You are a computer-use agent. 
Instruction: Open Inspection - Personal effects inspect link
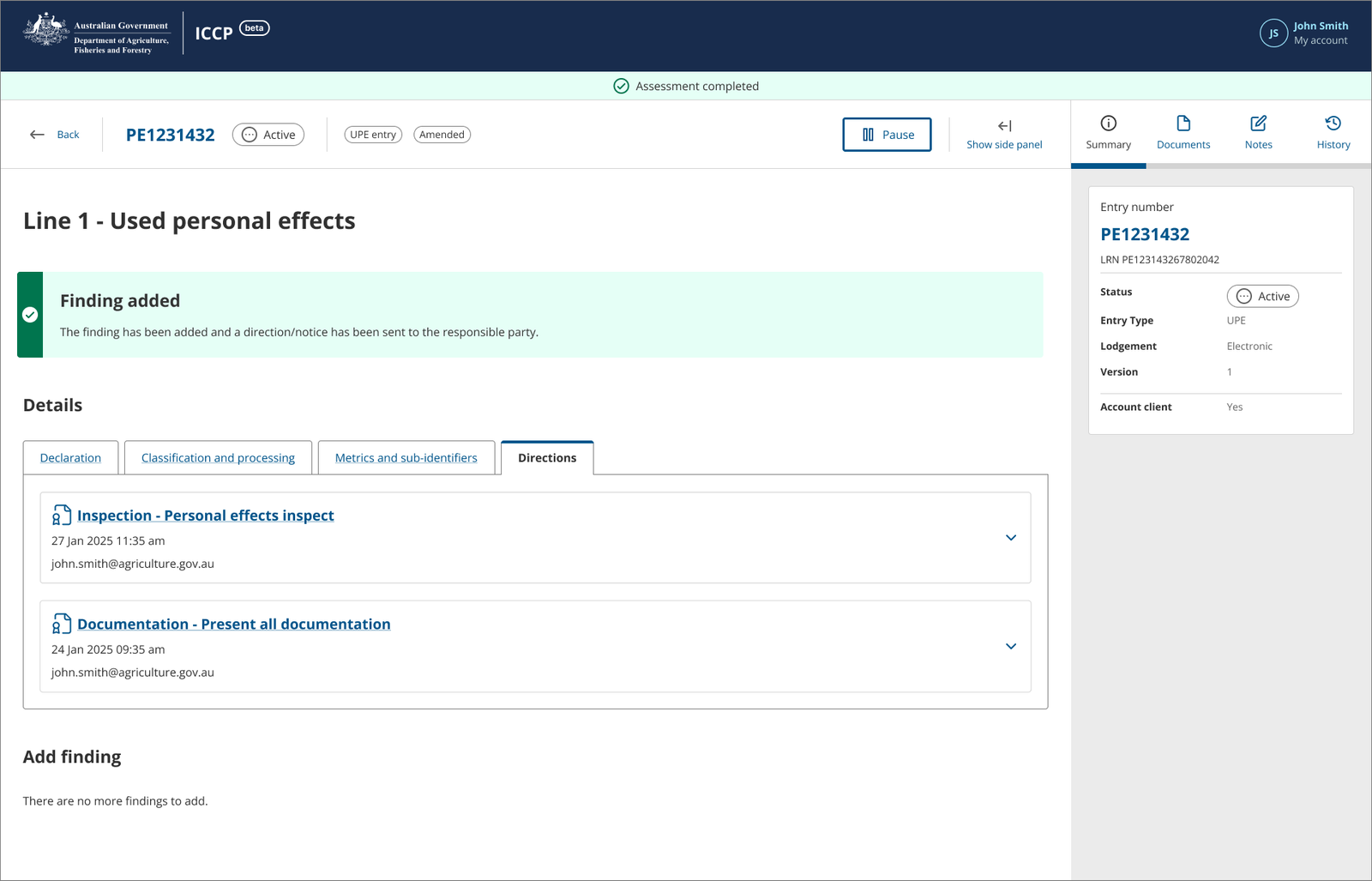point(206,516)
